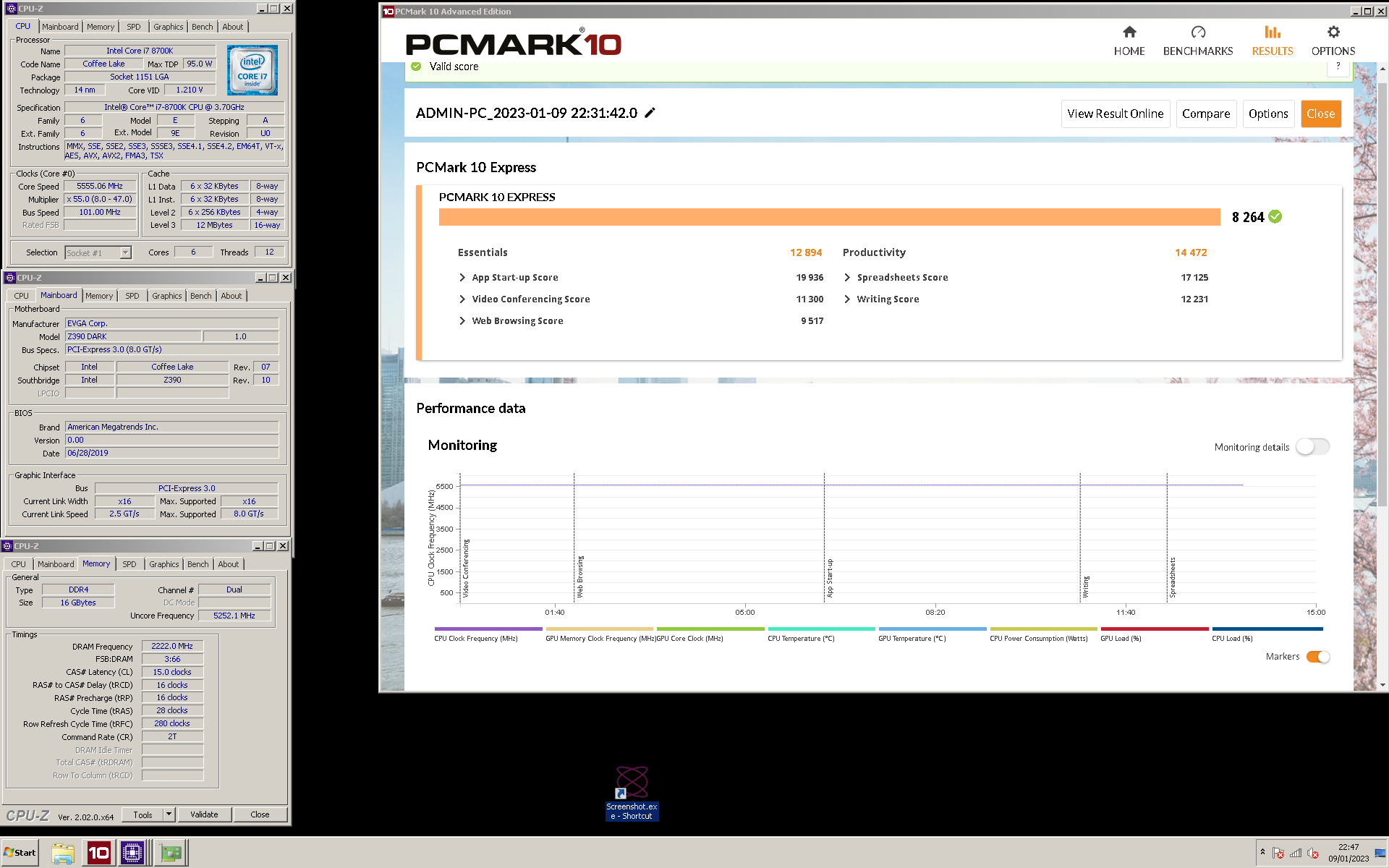This screenshot has width=1389, height=868.
Task: Click the Uncore Frequency value 5252.1 MHz
Action: click(x=234, y=616)
